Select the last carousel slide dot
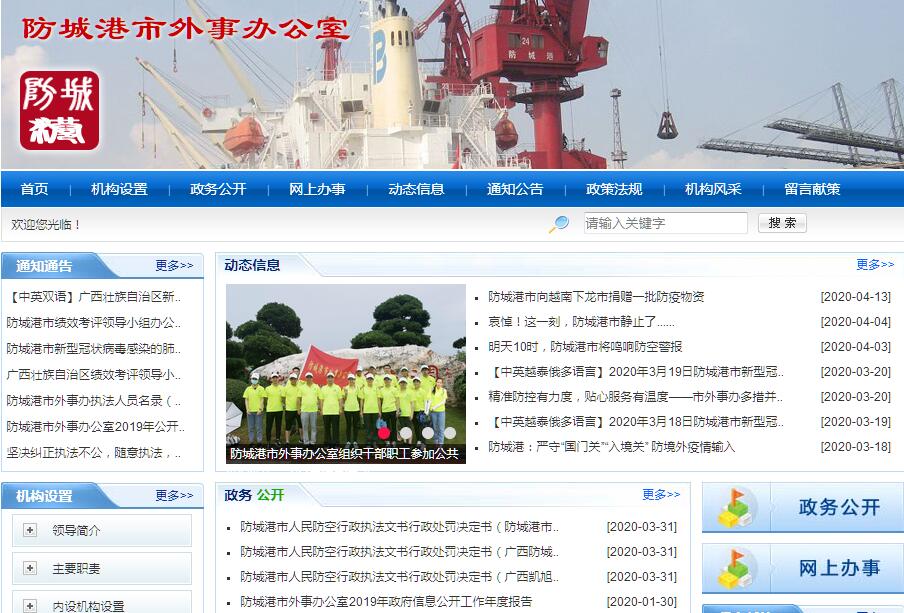904x613 pixels. [x=450, y=433]
